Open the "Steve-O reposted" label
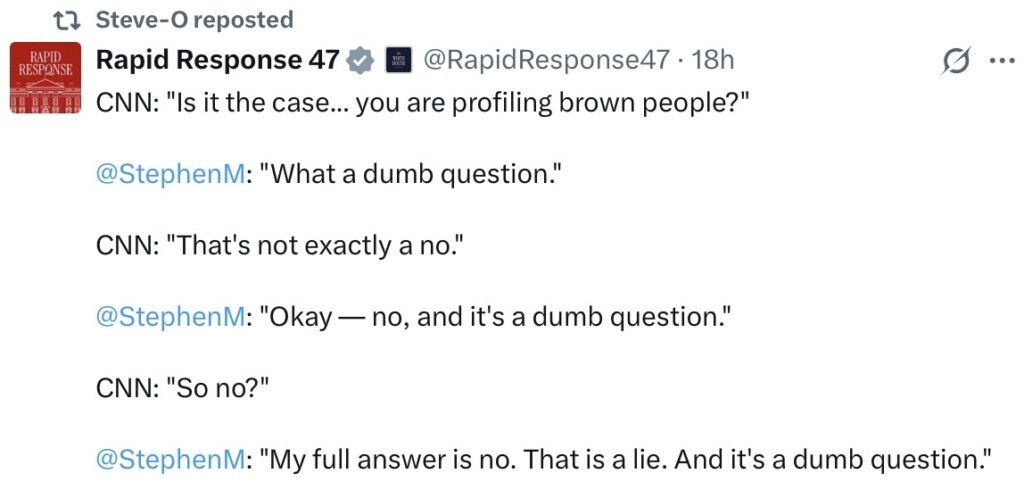The height and width of the screenshot is (490, 1024). pyautogui.click(x=194, y=20)
